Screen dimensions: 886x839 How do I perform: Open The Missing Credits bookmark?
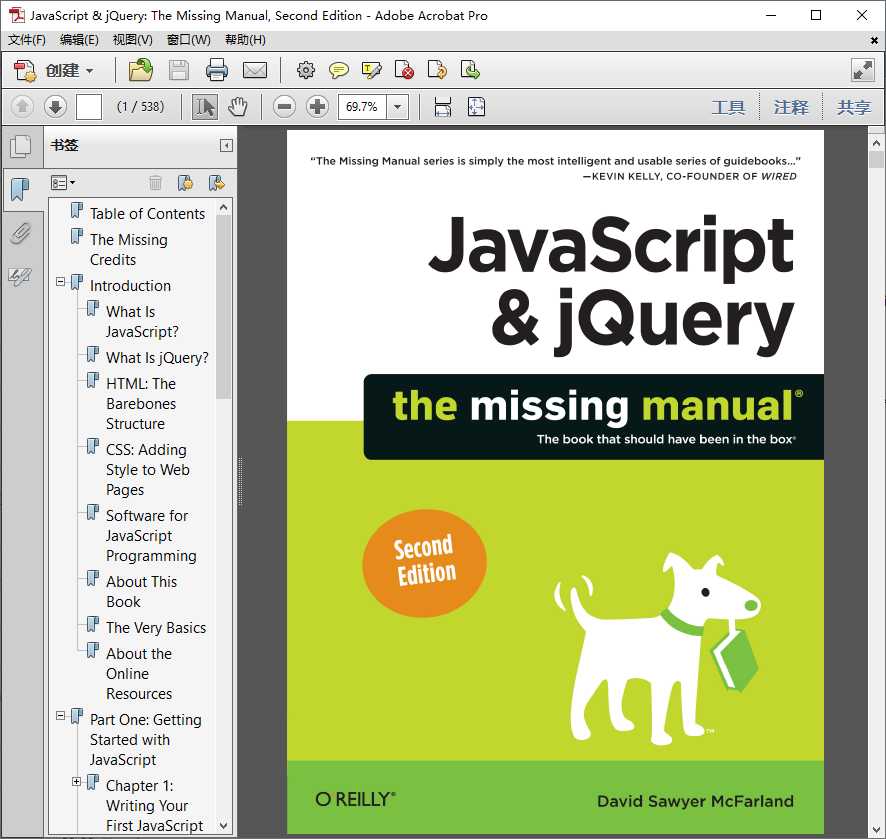[x=129, y=250]
